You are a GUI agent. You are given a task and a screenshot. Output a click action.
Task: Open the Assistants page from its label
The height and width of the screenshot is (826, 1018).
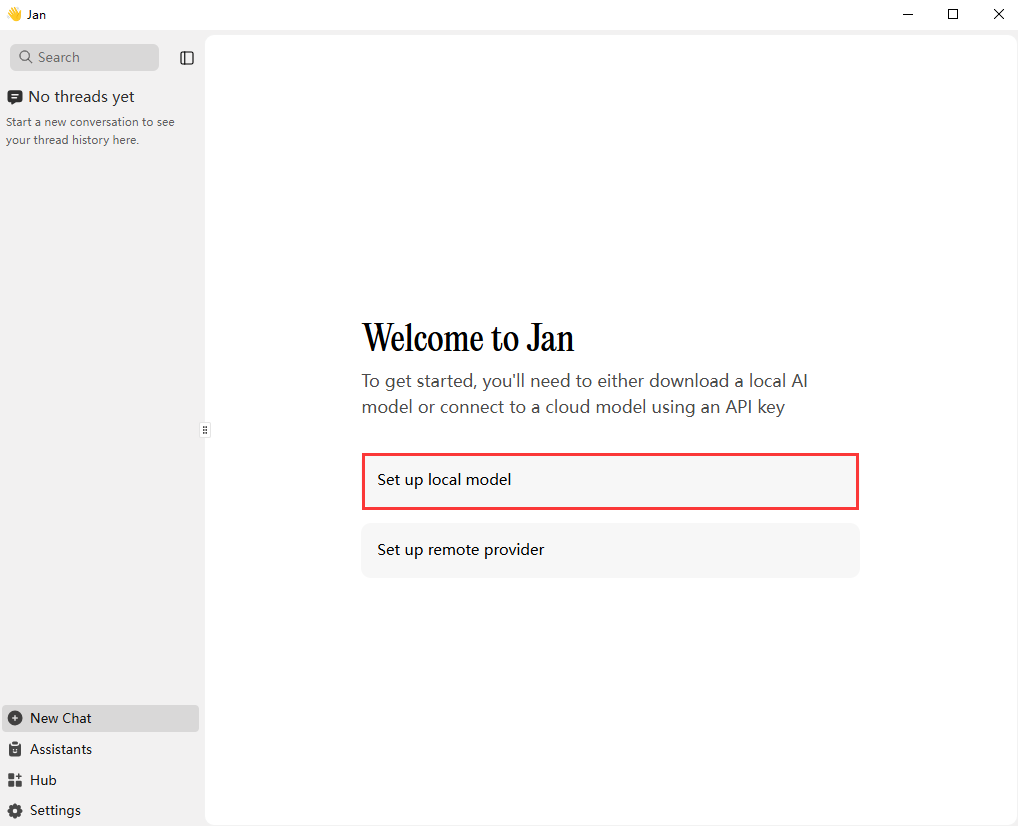click(x=61, y=749)
